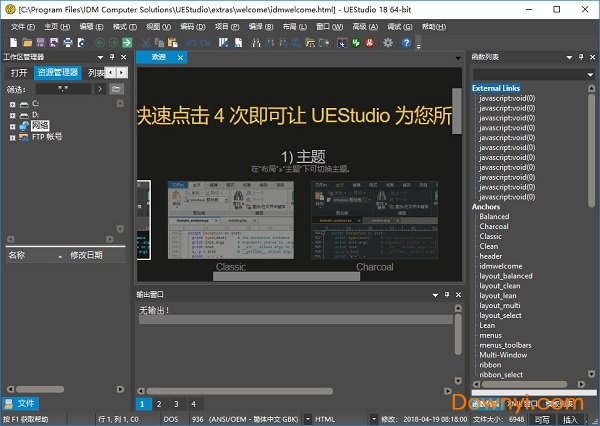Click the browse folder button beside filter

tap(116, 89)
